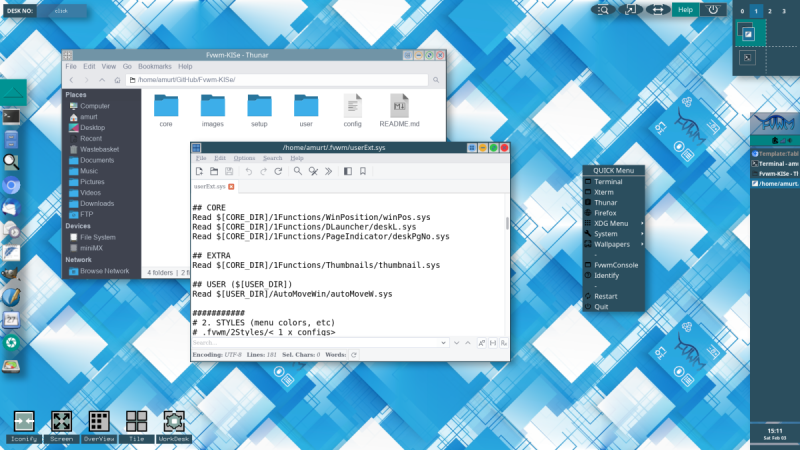800x450 pixels.
Task: Close the userExt.sys tab with its red x
Action: (231, 187)
